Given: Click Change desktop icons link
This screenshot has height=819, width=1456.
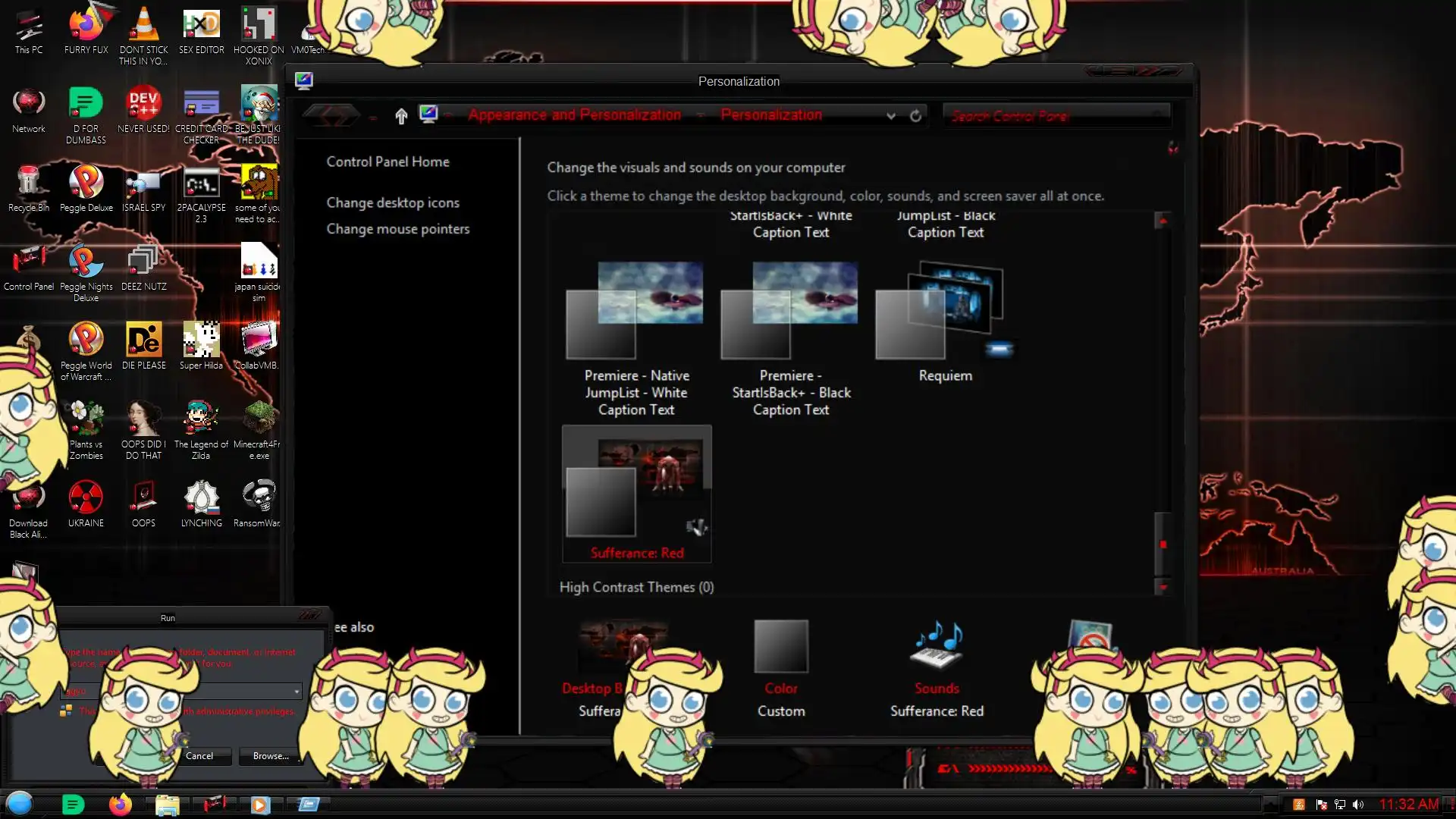Looking at the screenshot, I should (x=392, y=202).
